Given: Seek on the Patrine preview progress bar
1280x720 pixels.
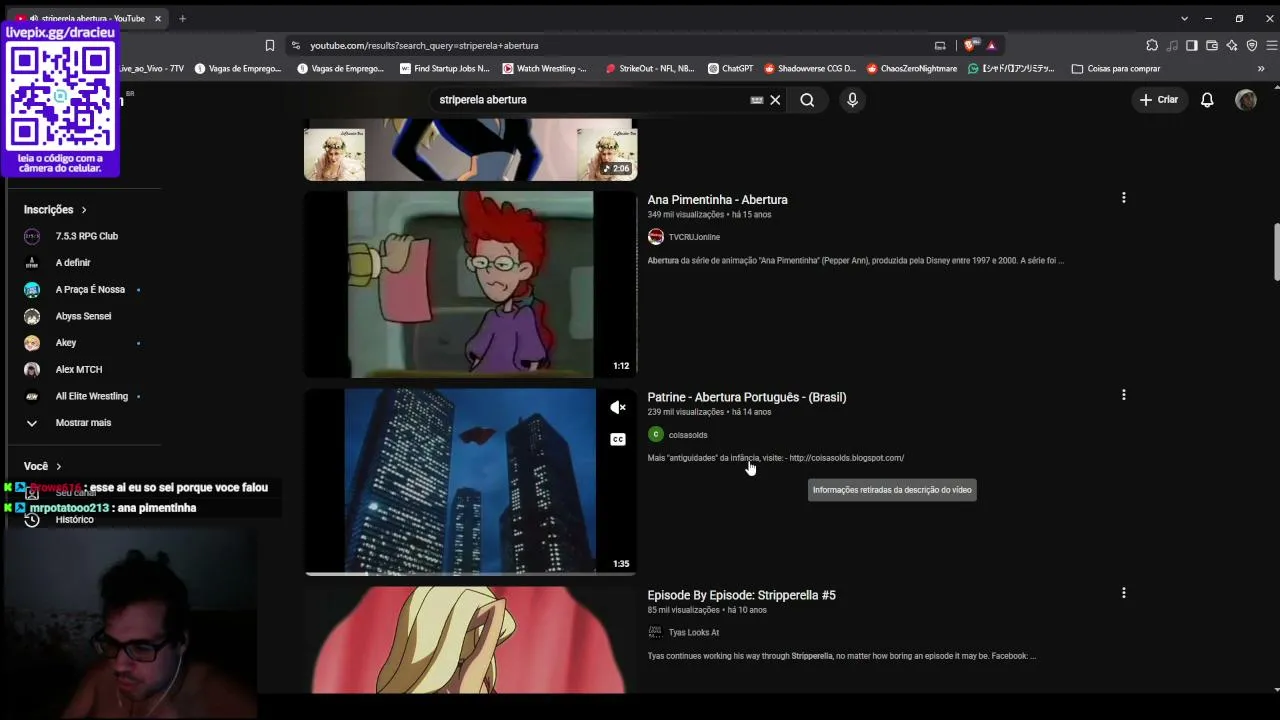Looking at the screenshot, I should point(470,573).
